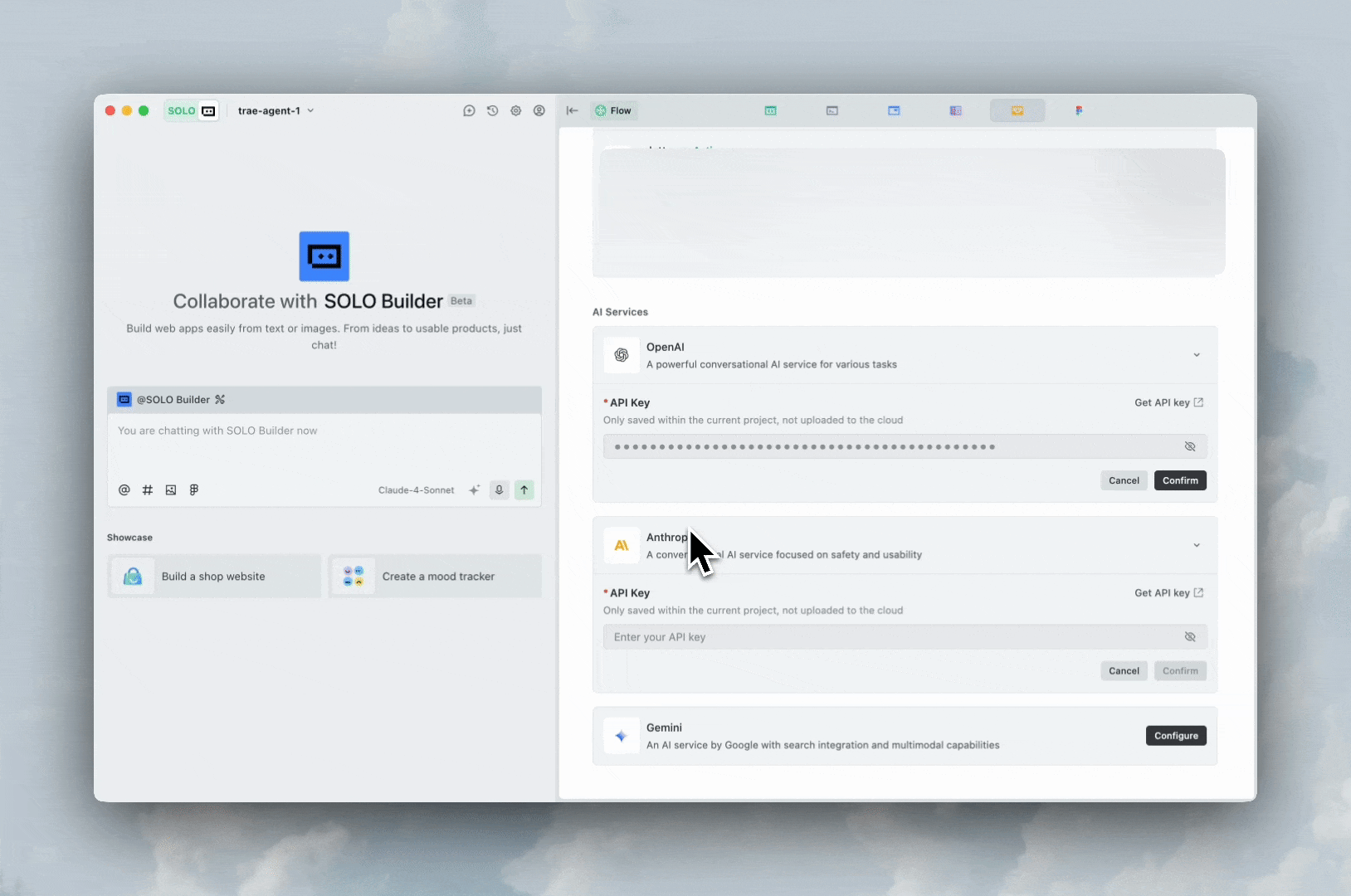1351x896 pixels.
Task: Toggle visibility of the Anthropic API key
Action: [x=1189, y=637]
